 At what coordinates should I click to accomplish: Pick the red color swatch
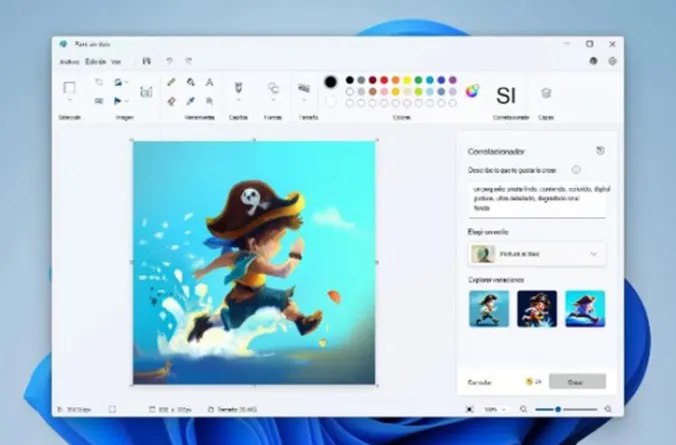point(384,80)
